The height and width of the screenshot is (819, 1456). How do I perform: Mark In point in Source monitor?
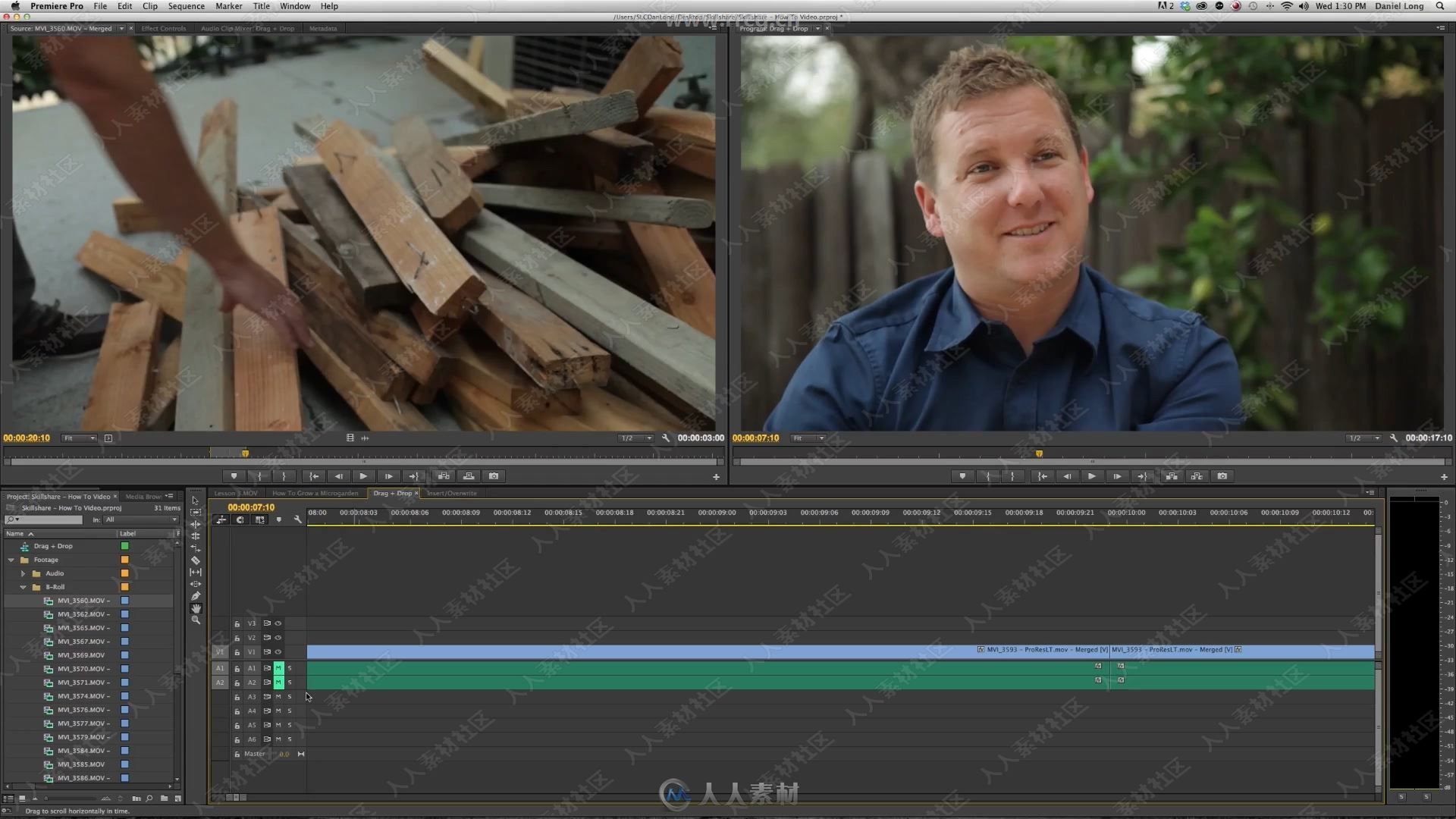pos(259,476)
